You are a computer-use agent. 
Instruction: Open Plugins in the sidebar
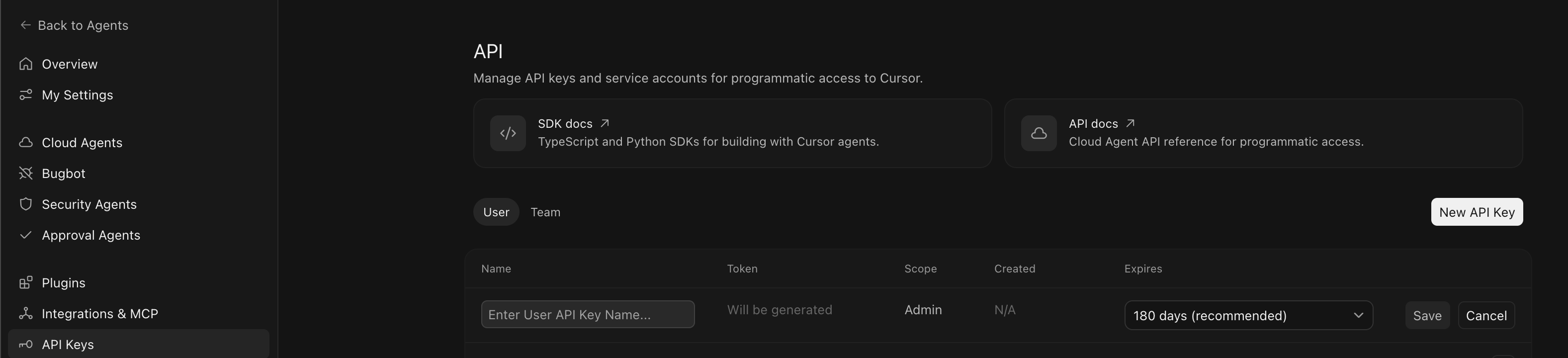pyautogui.click(x=139, y=282)
